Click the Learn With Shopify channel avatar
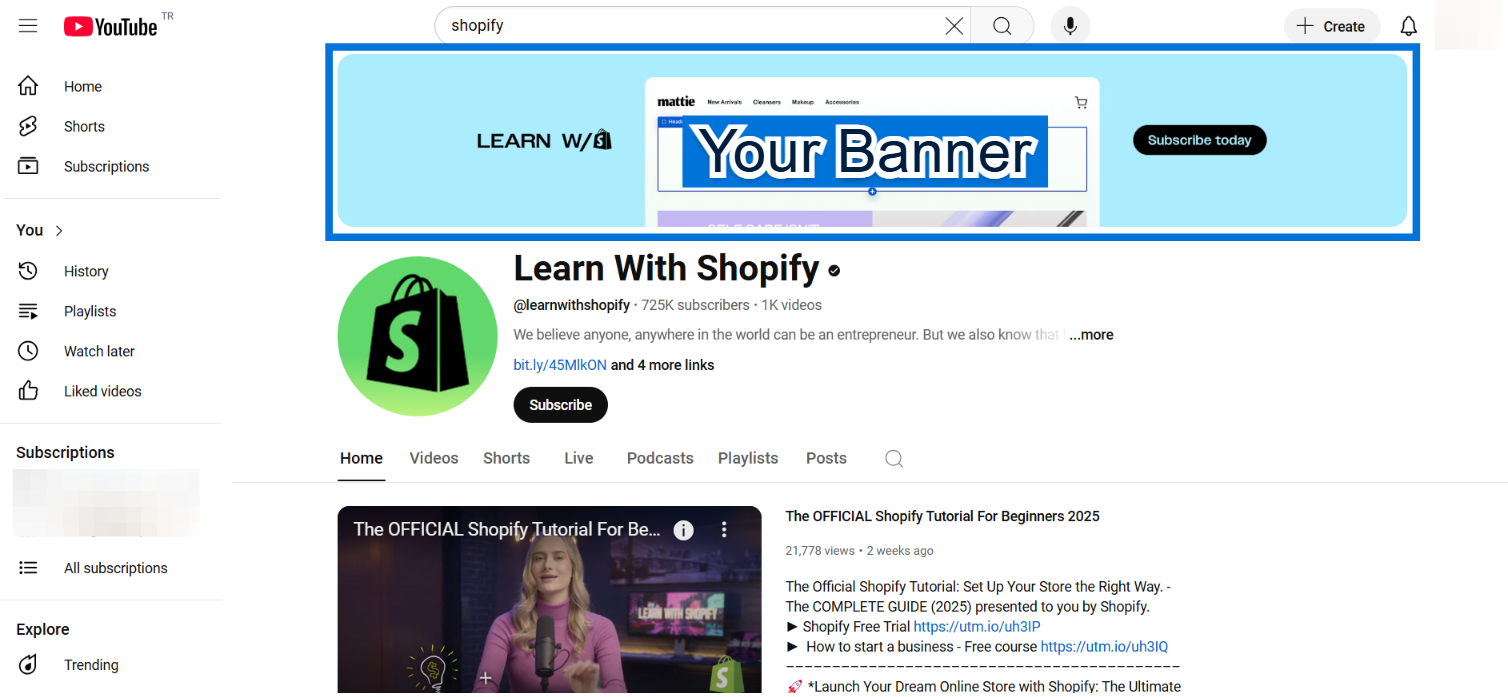This screenshot has width=1508, height=697. point(417,336)
